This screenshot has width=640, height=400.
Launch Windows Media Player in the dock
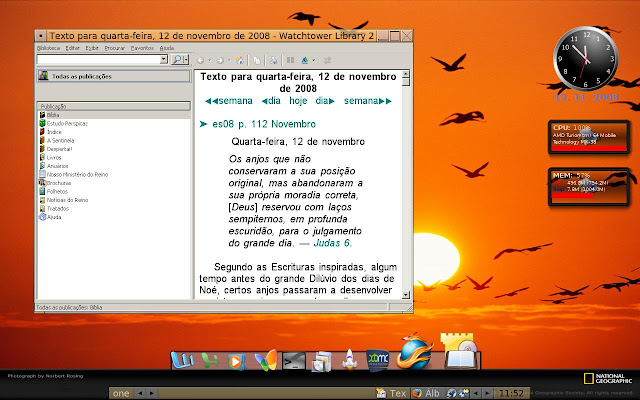[237, 362]
